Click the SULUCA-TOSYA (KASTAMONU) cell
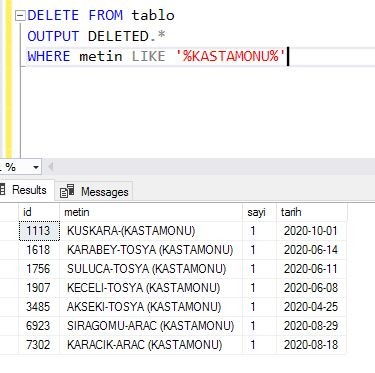This screenshot has height=373, width=375. [151, 269]
